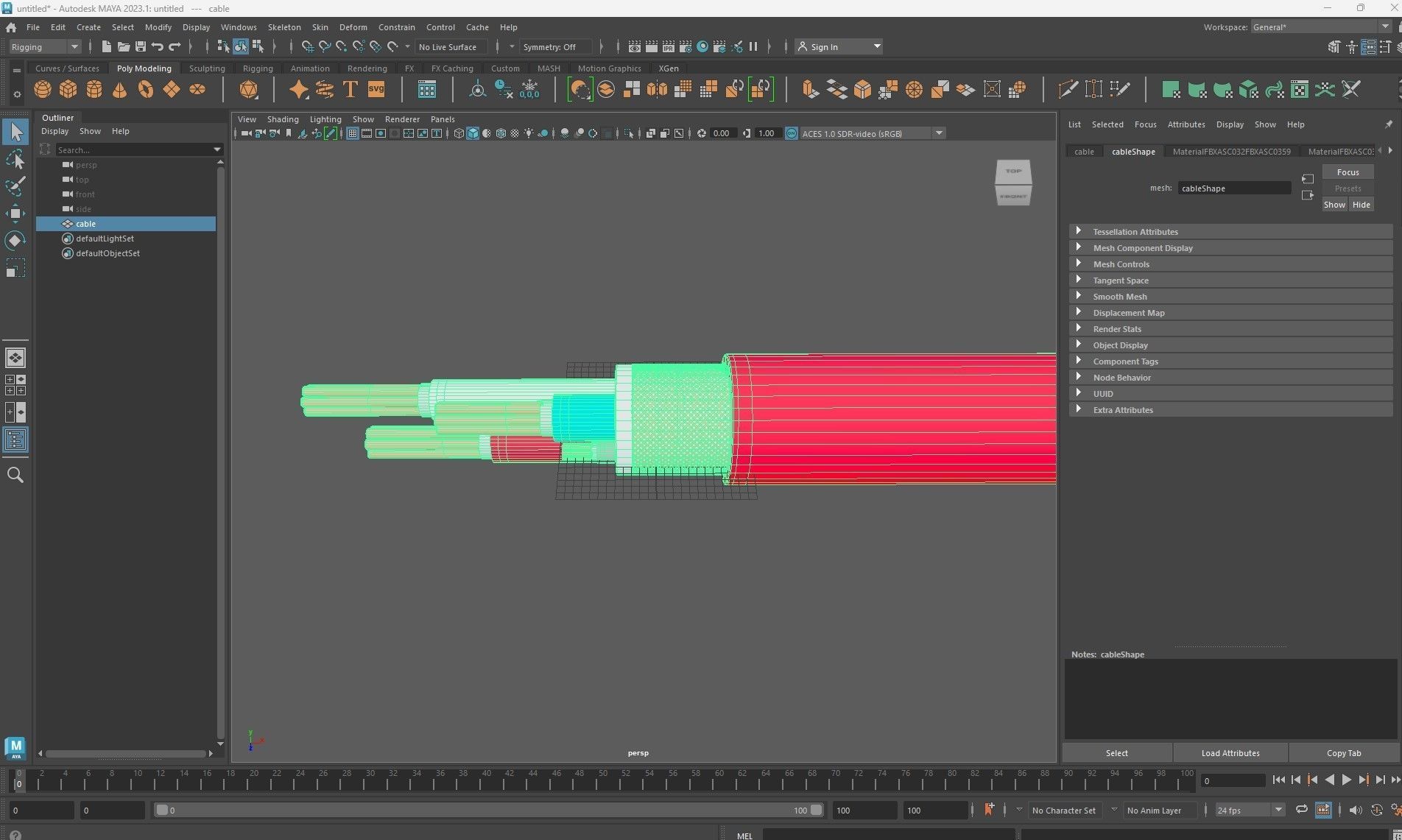
Task: Open the search magnifier icon in sidebar
Action: [15, 475]
